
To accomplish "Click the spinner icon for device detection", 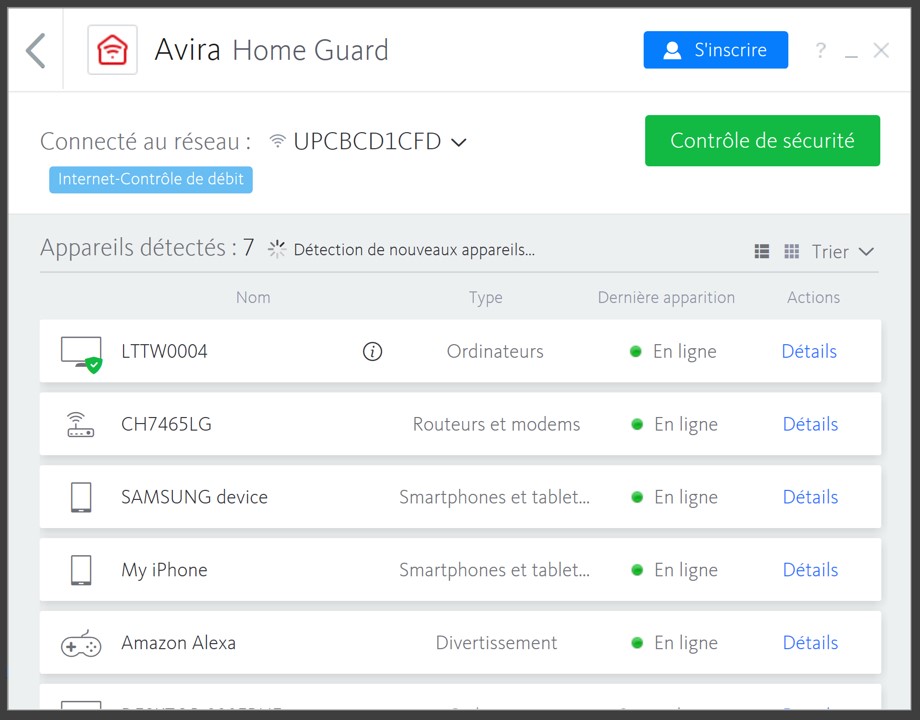I will pos(277,249).
